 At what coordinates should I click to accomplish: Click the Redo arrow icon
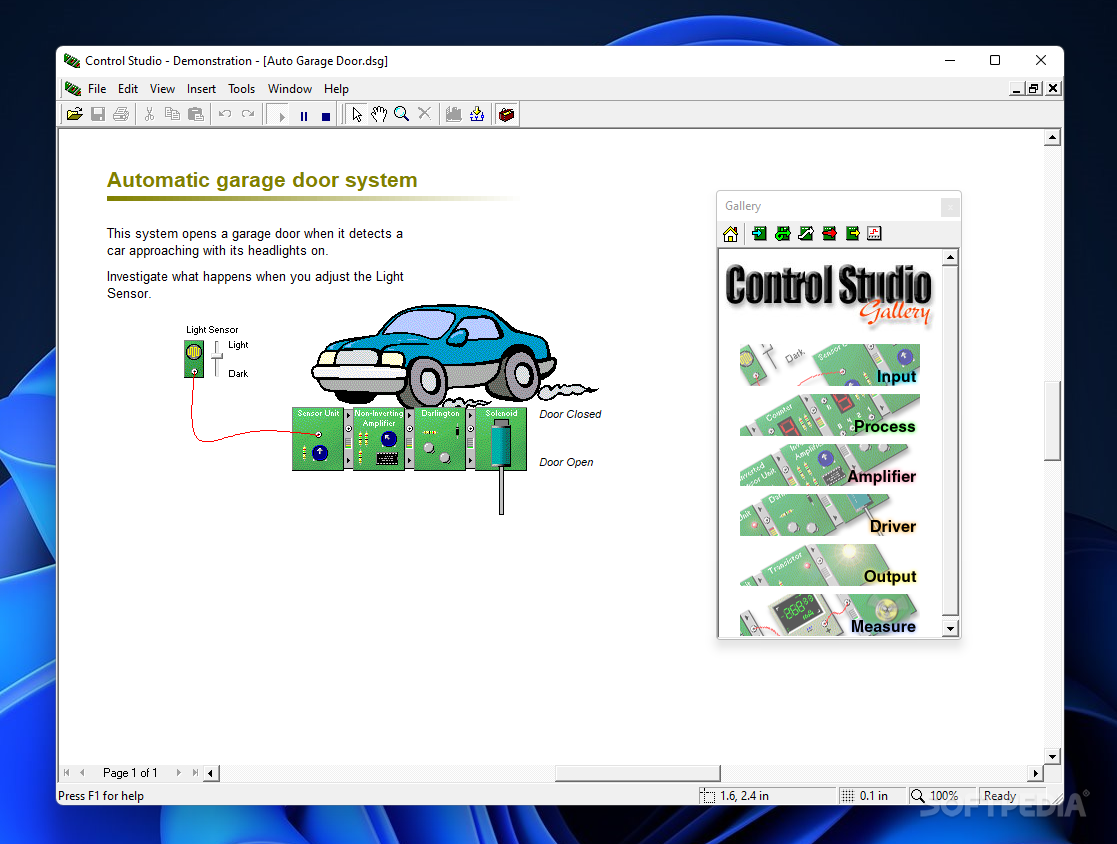tap(248, 114)
